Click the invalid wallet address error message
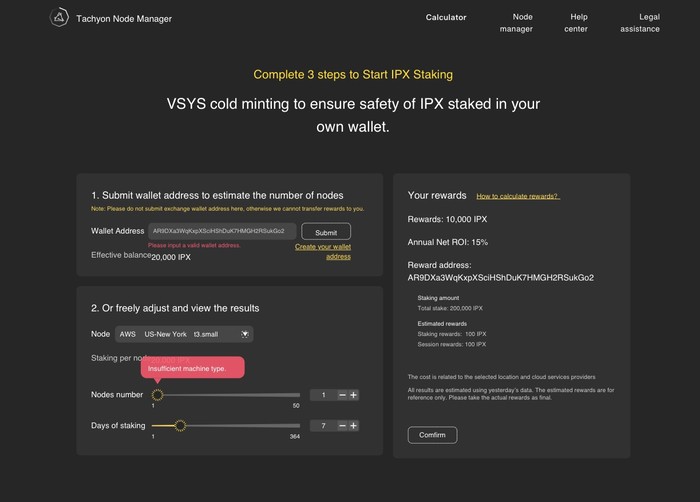 pos(194,245)
